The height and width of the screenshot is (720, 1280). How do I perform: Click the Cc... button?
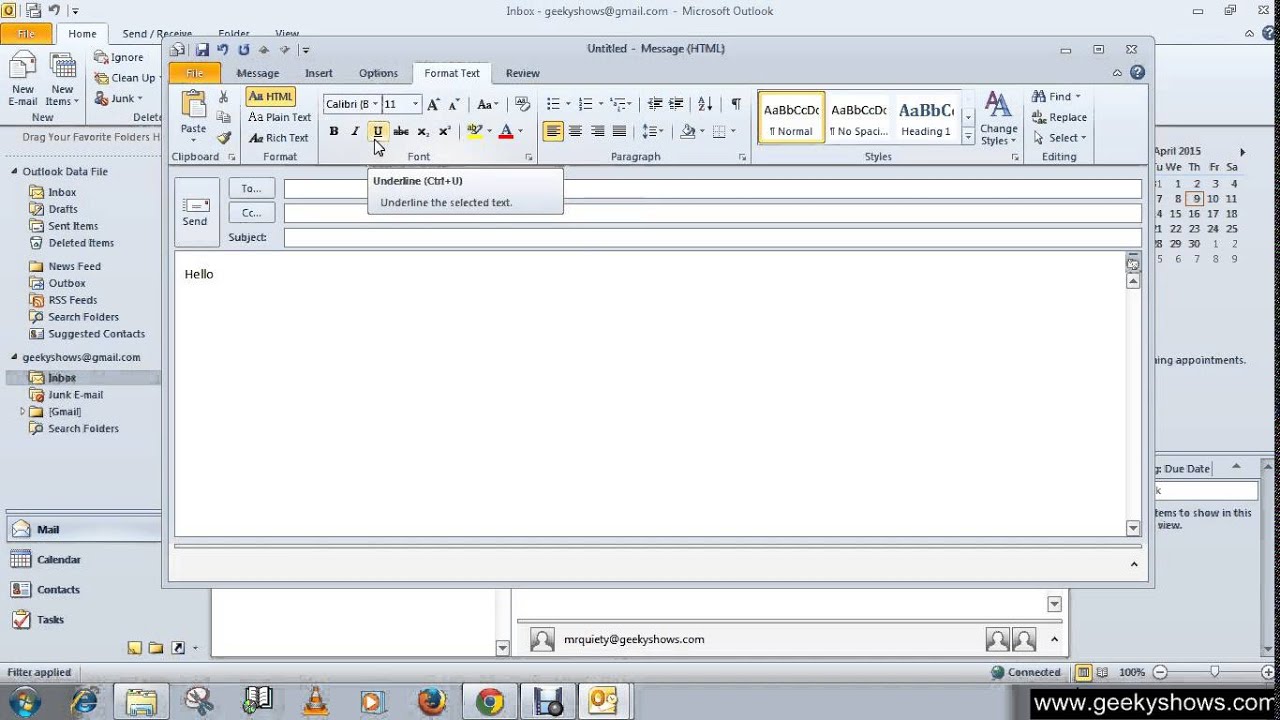[x=251, y=213]
